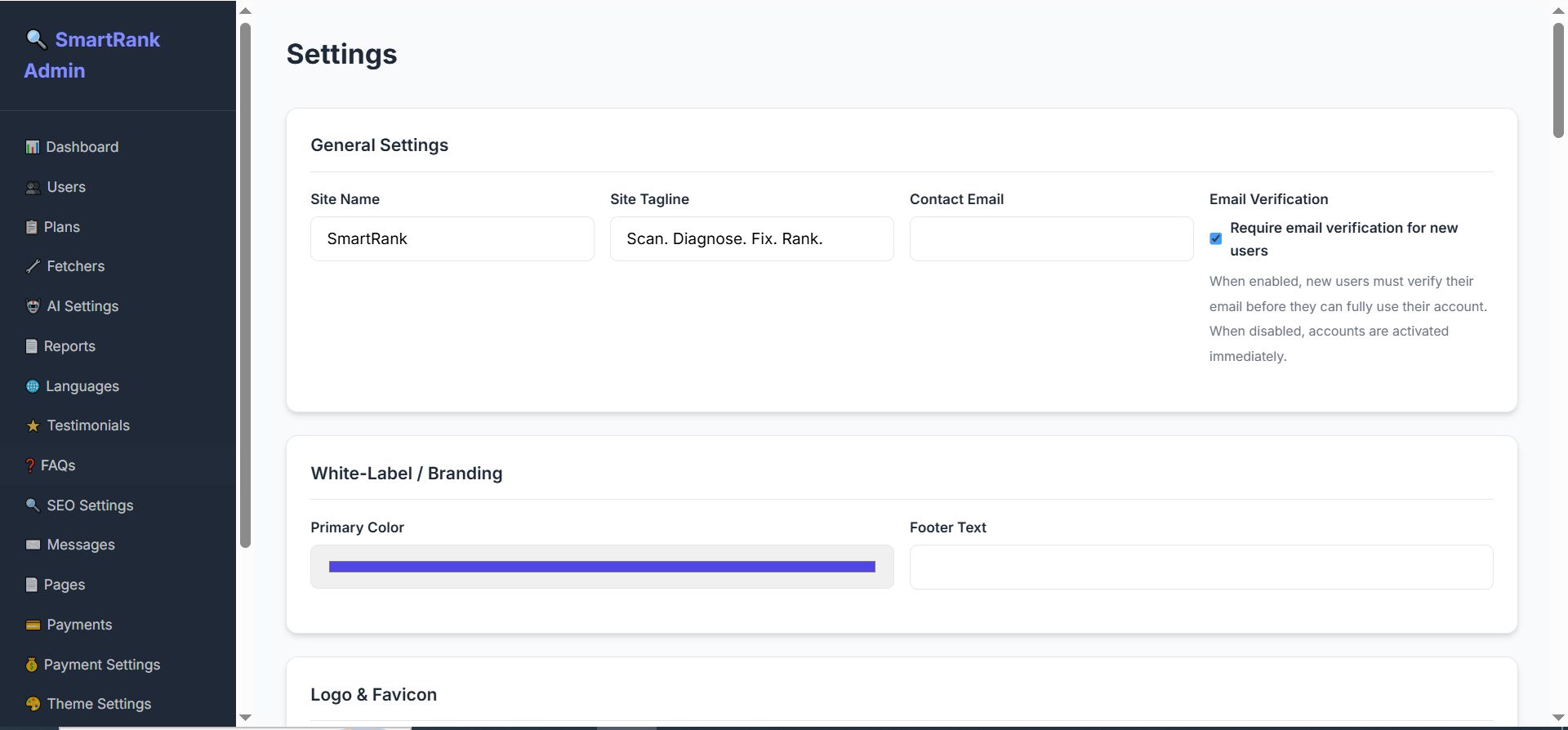Image resolution: width=1568 pixels, height=730 pixels.
Task: Open the Plans menu item
Action: tap(61, 227)
